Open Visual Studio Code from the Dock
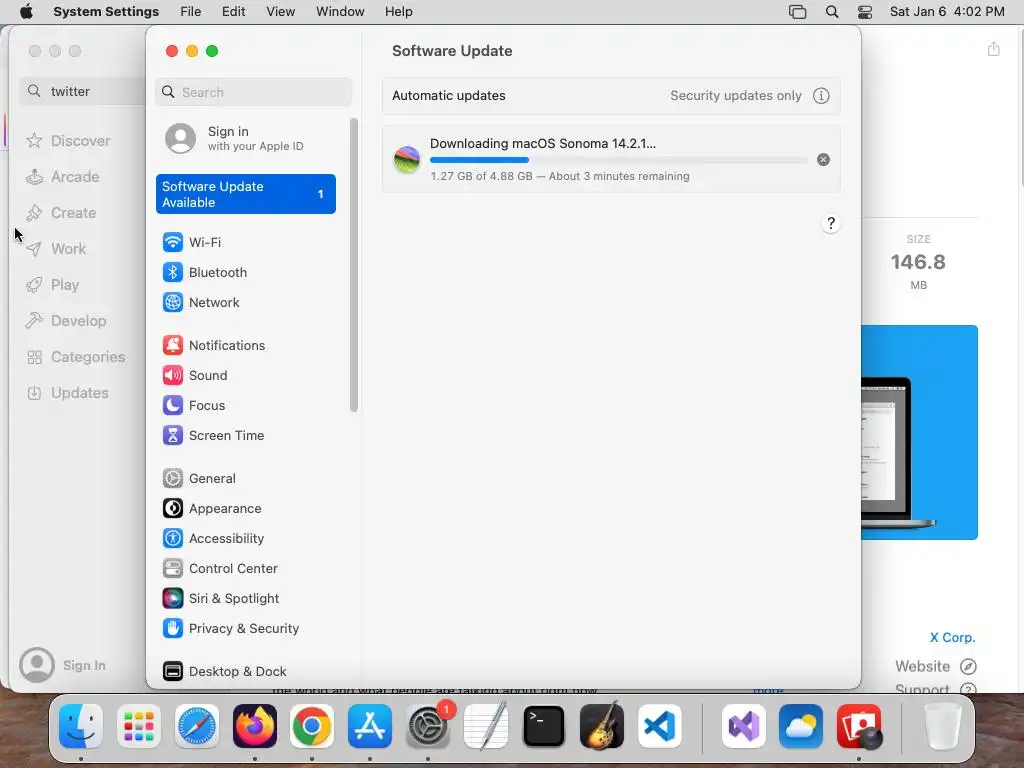 coord(660,726)
